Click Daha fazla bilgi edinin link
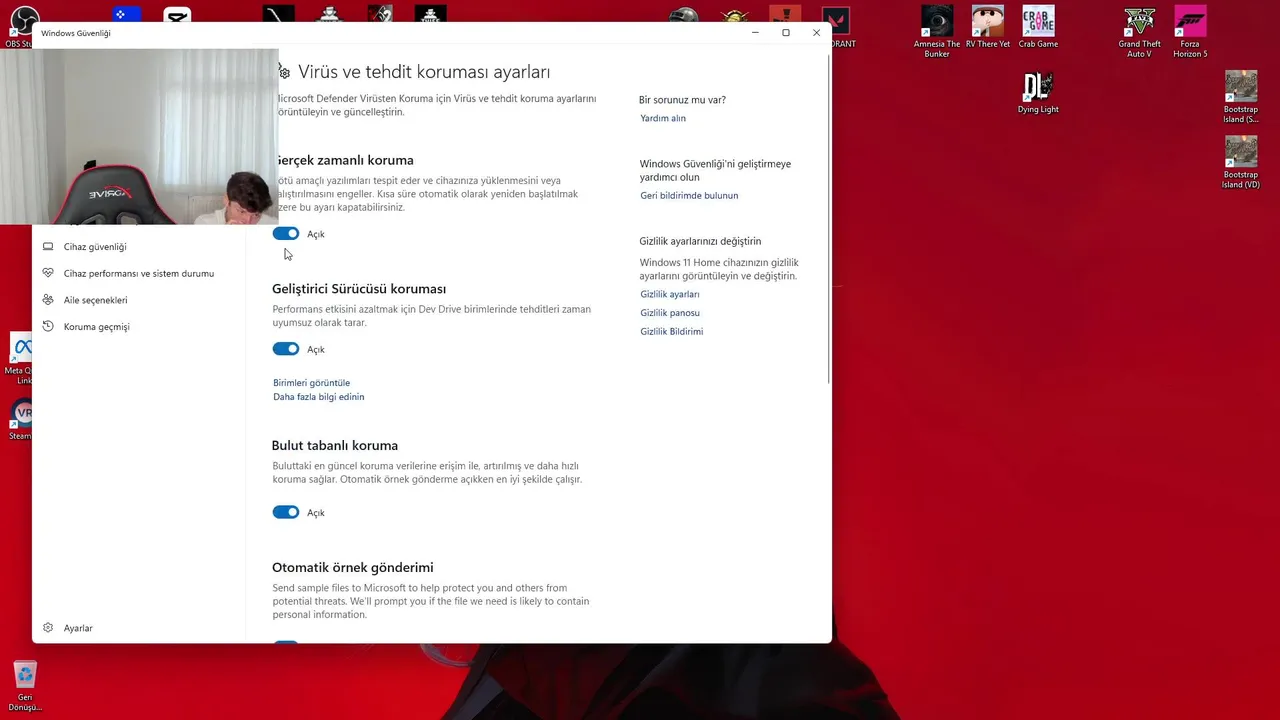Image resolution: width=1280 pixels, height=720 pixels. [318, 397]
